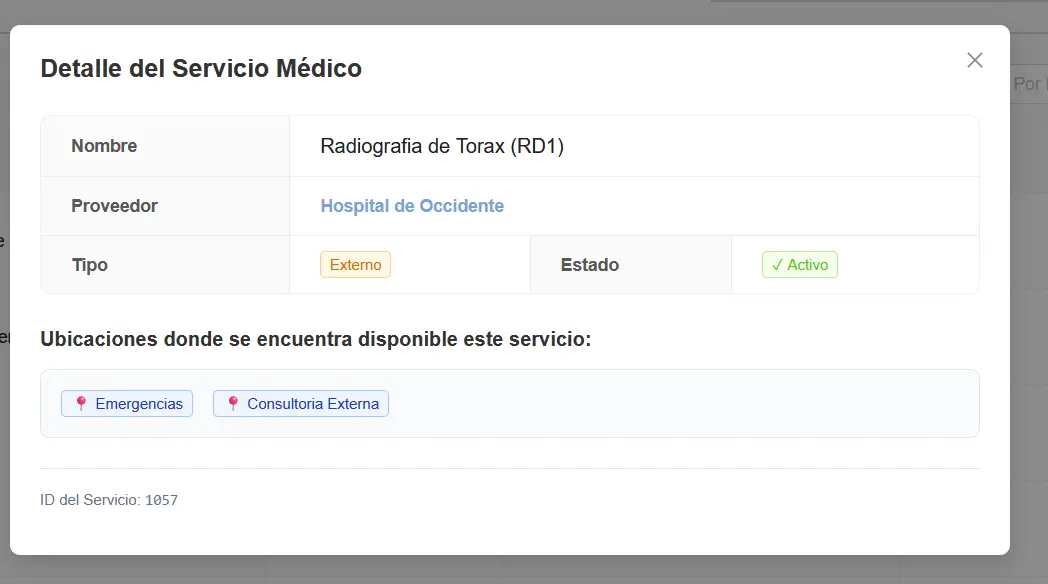Click the Estado field label

pyautogui.click(x=590, y=264)
